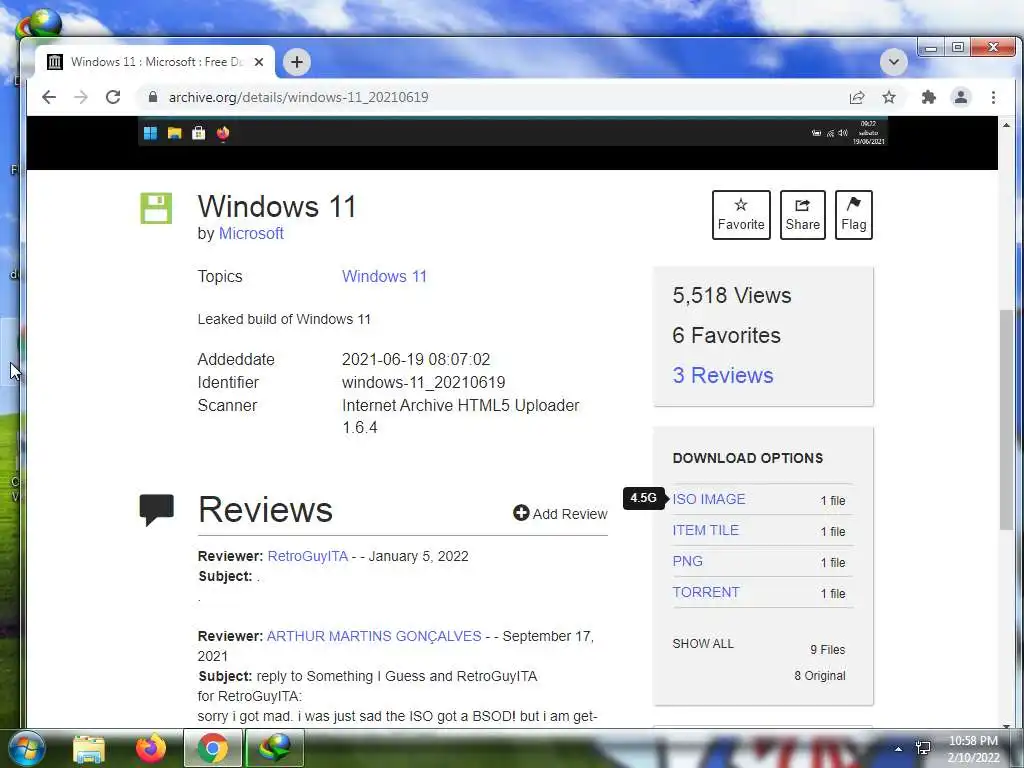Click the browser forward arrow
This screenshot has height=768, width=1024.
(81, 97)
